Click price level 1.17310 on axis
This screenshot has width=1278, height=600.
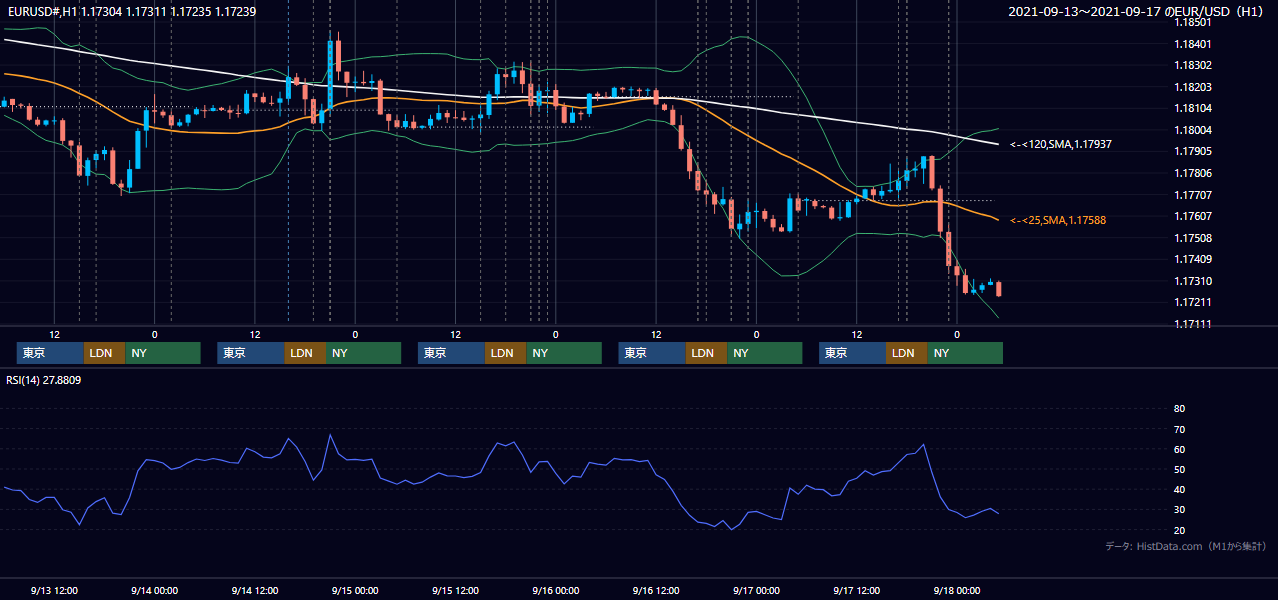coord(1192,281)
